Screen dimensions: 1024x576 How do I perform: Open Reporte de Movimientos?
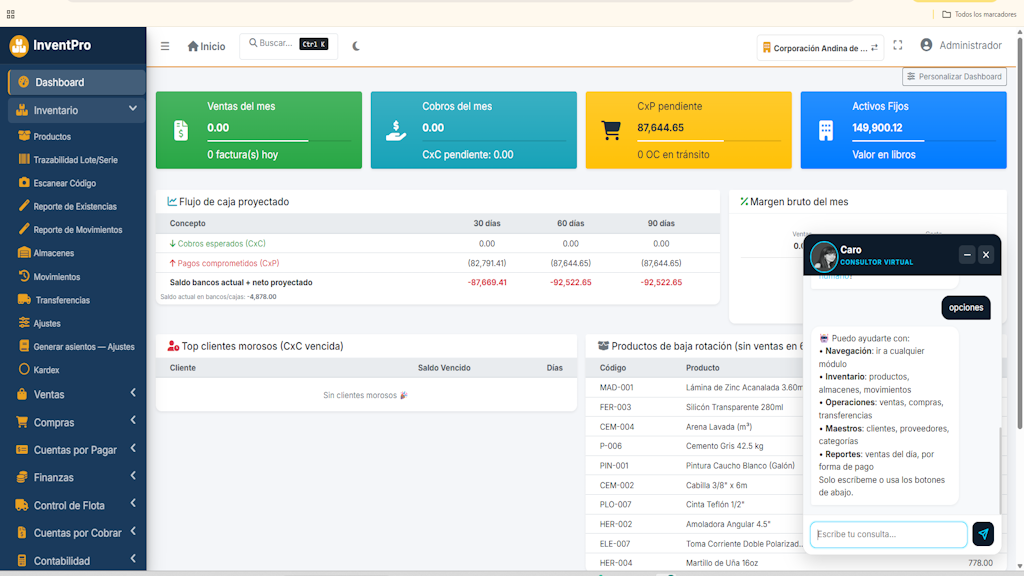coord(78,230)
